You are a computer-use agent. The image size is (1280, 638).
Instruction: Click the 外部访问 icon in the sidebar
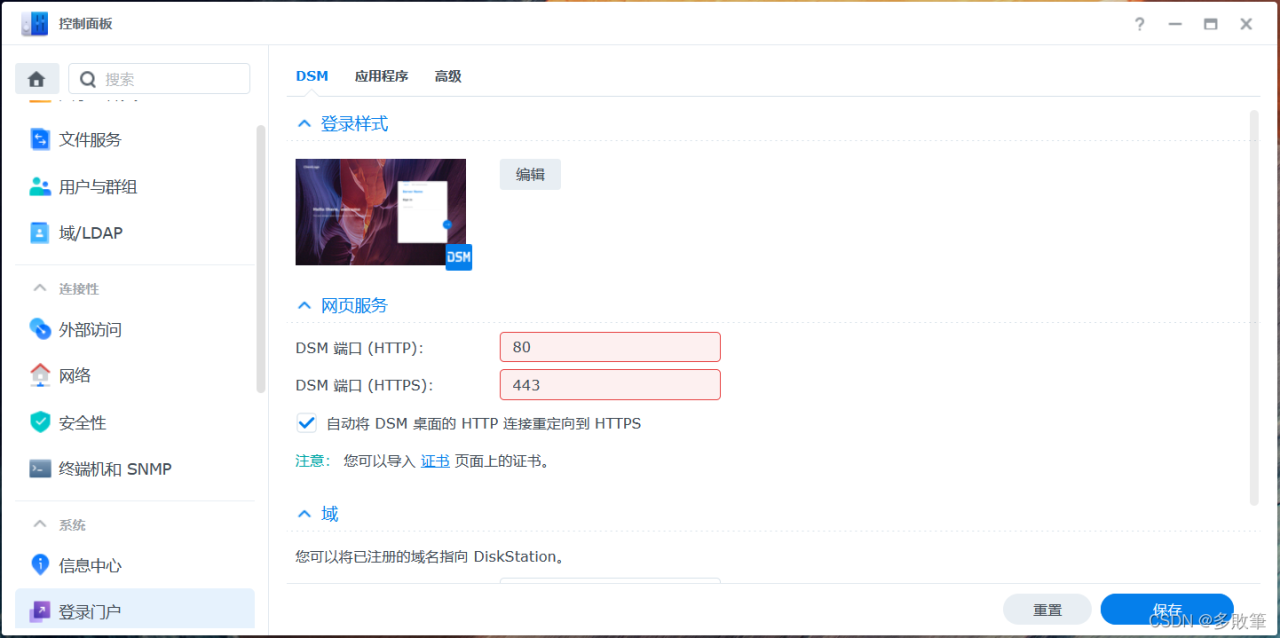pyautogui.click(x=40, y=329)
